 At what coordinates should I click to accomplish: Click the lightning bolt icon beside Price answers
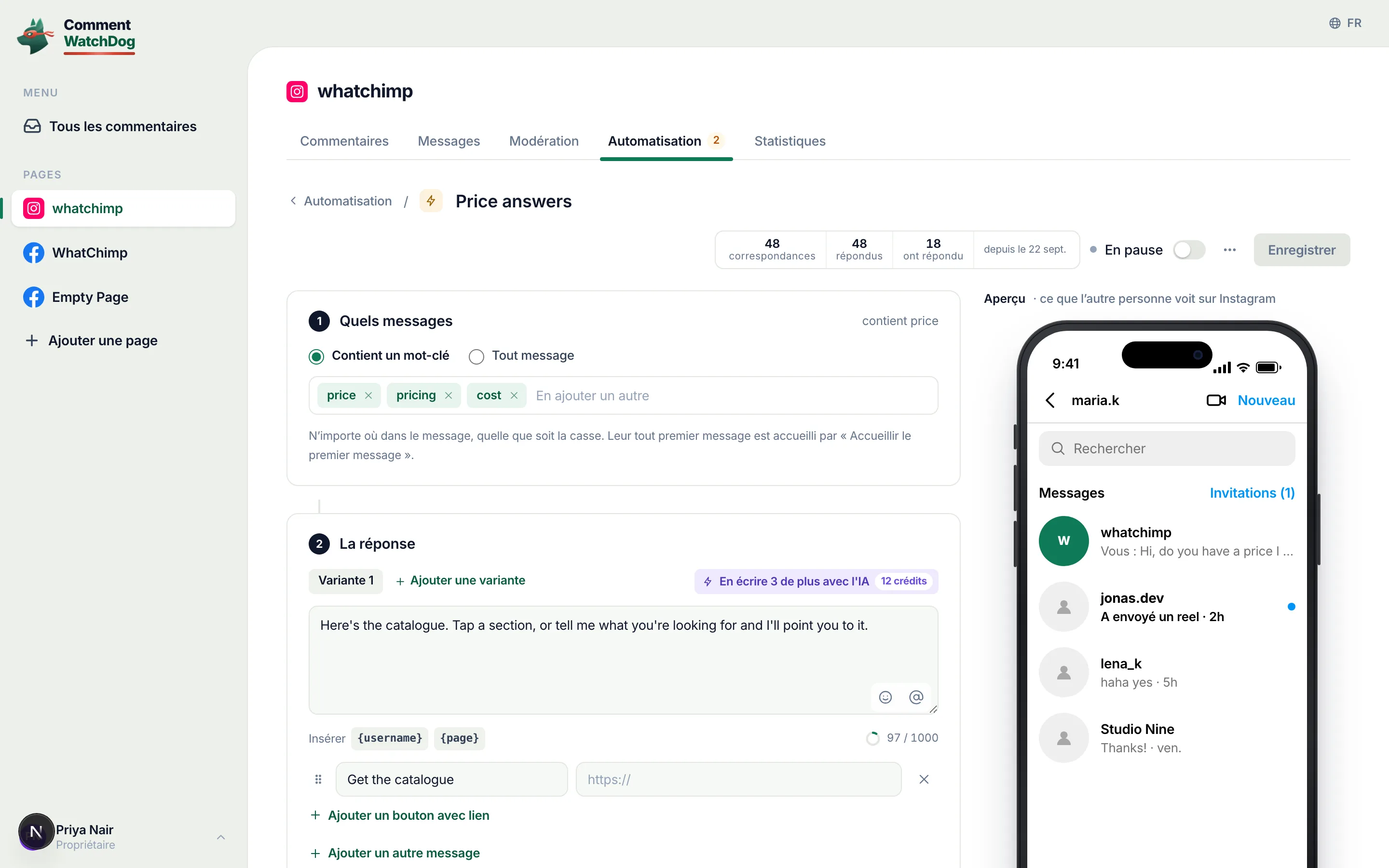431,201
